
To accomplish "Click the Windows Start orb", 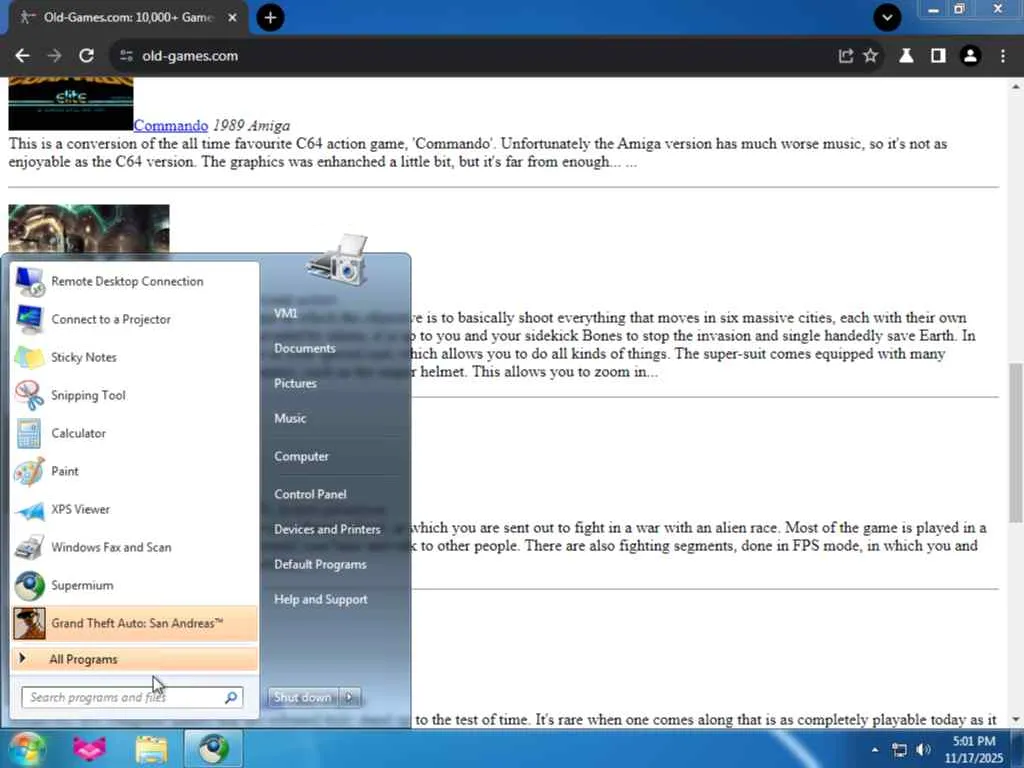I will tap(27, 749).
